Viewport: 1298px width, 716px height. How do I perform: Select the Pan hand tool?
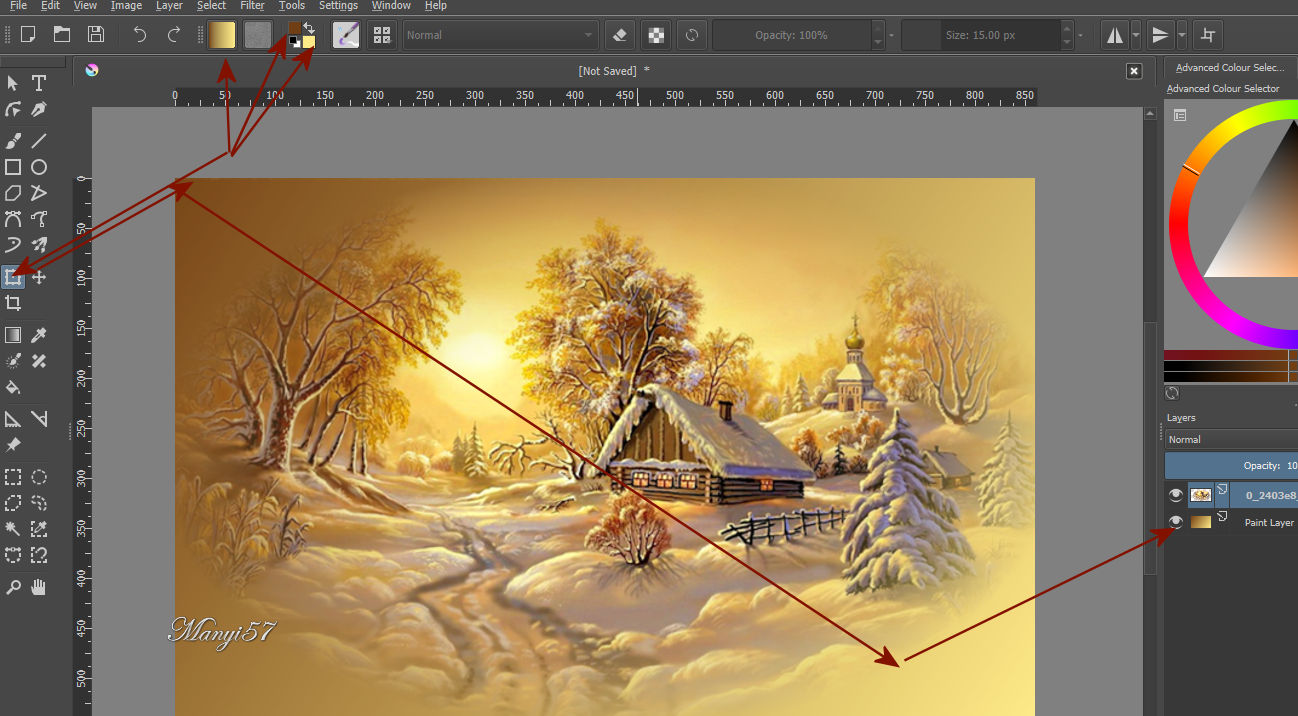pos(39,587)
